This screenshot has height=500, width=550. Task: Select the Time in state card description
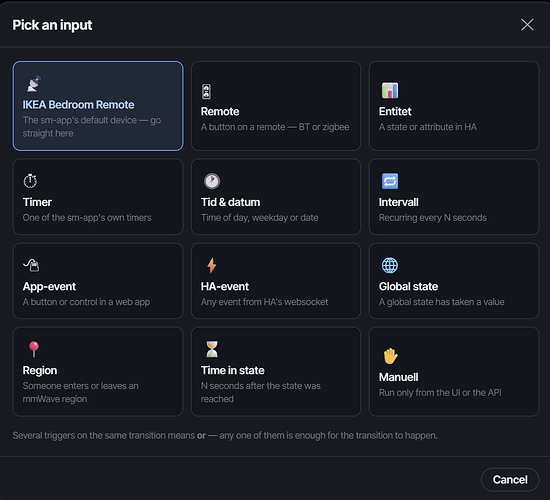coord(261,392)
